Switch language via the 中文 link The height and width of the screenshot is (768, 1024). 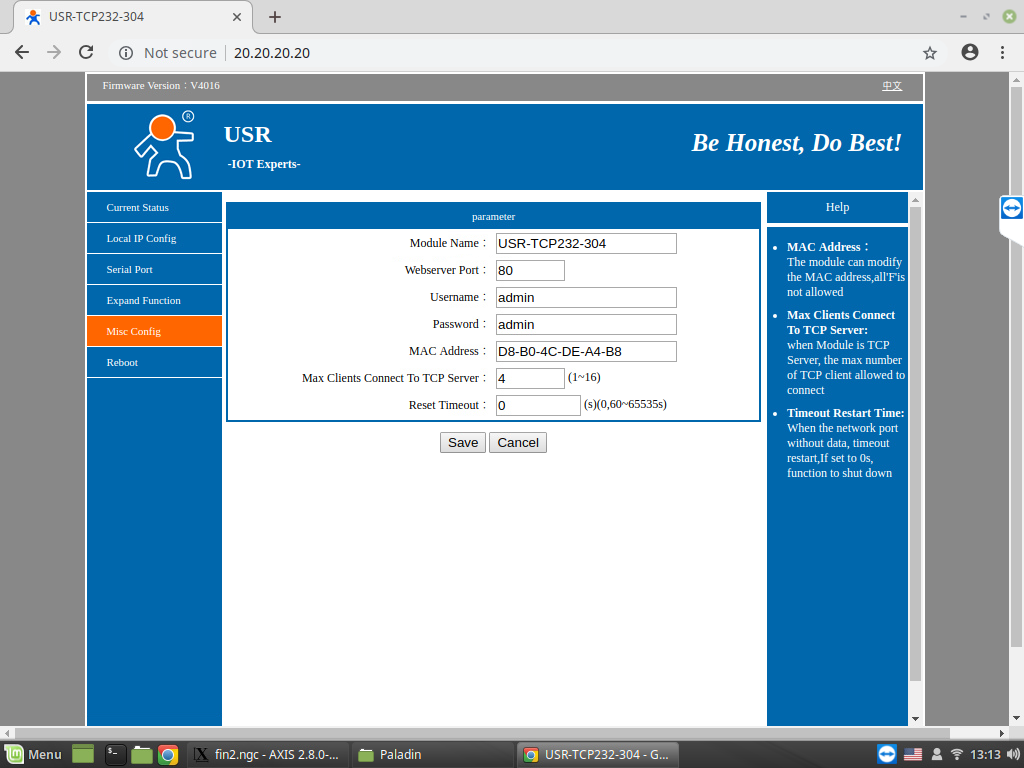pos(892,86)
